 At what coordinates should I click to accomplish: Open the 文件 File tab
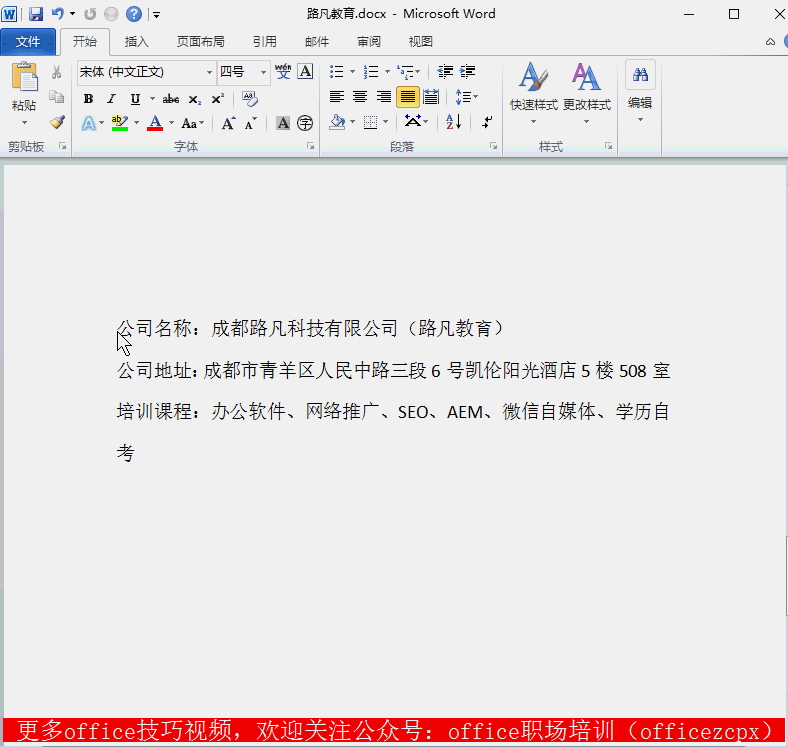(28, 41)
